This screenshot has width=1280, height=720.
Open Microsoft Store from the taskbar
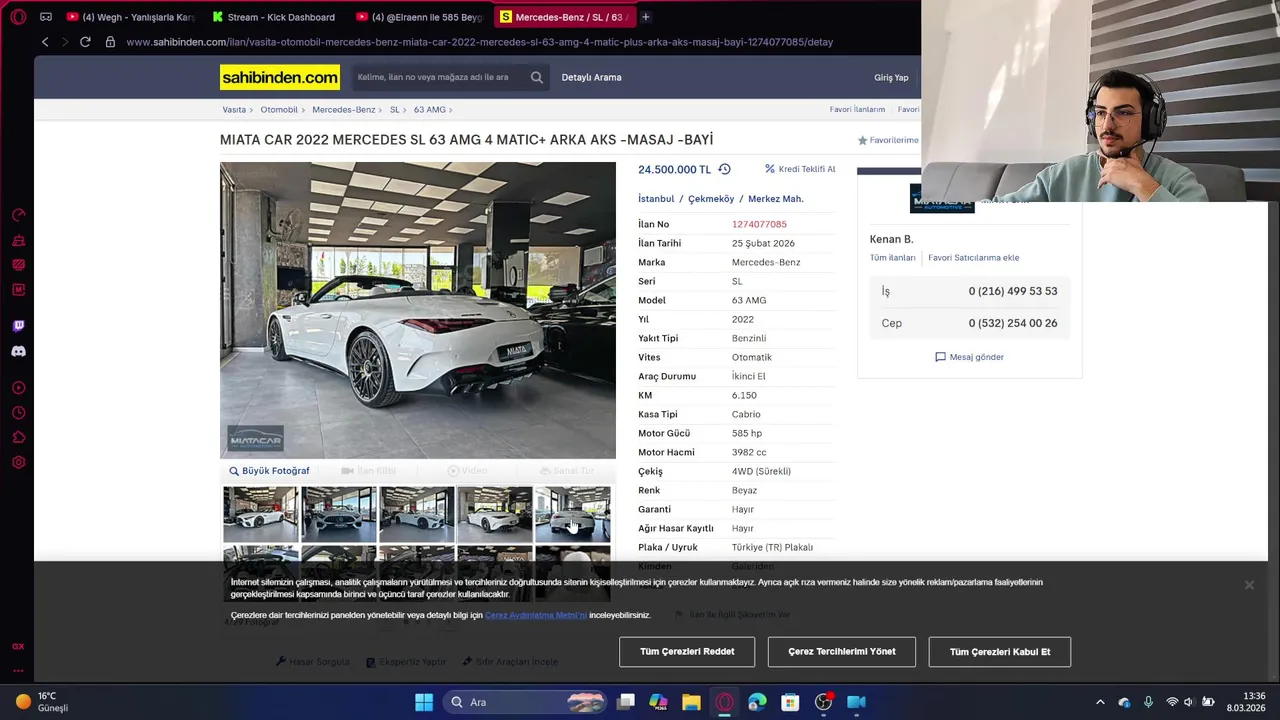click(x=790, y=702)
